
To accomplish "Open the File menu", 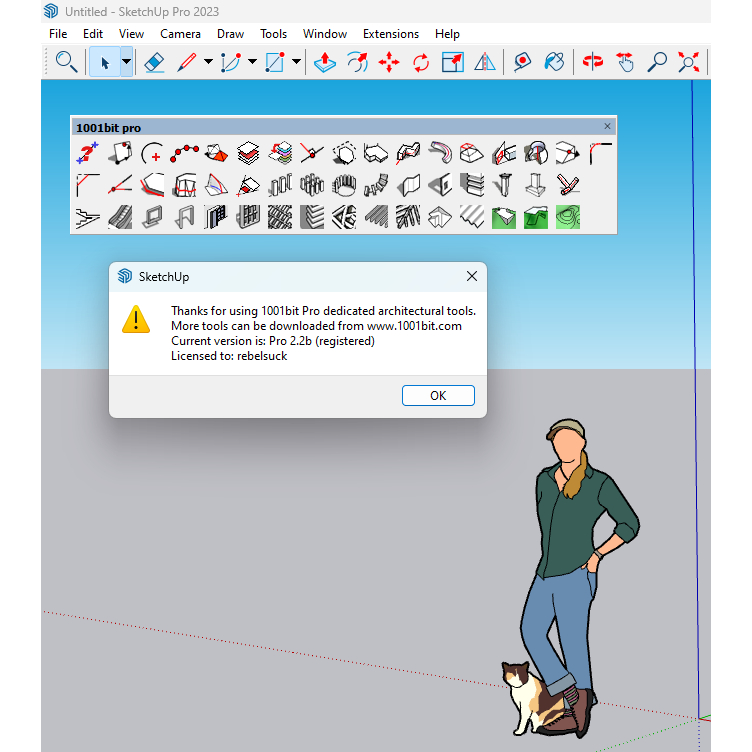I will coord(58,34).
